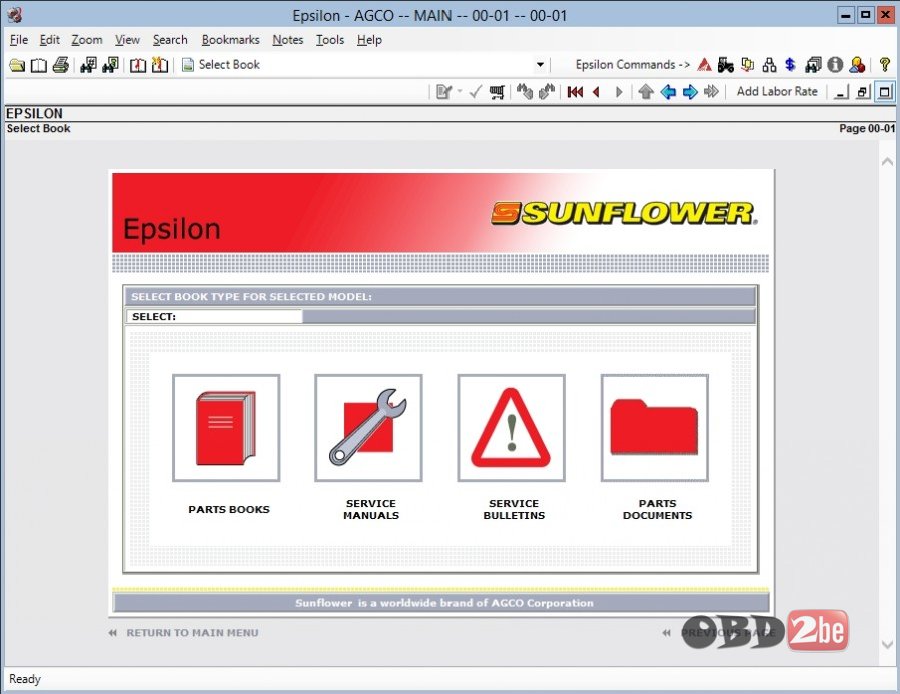900x694 pixels.
Task: Click the notepad edit toolbar icon
Action: point(444,92)
